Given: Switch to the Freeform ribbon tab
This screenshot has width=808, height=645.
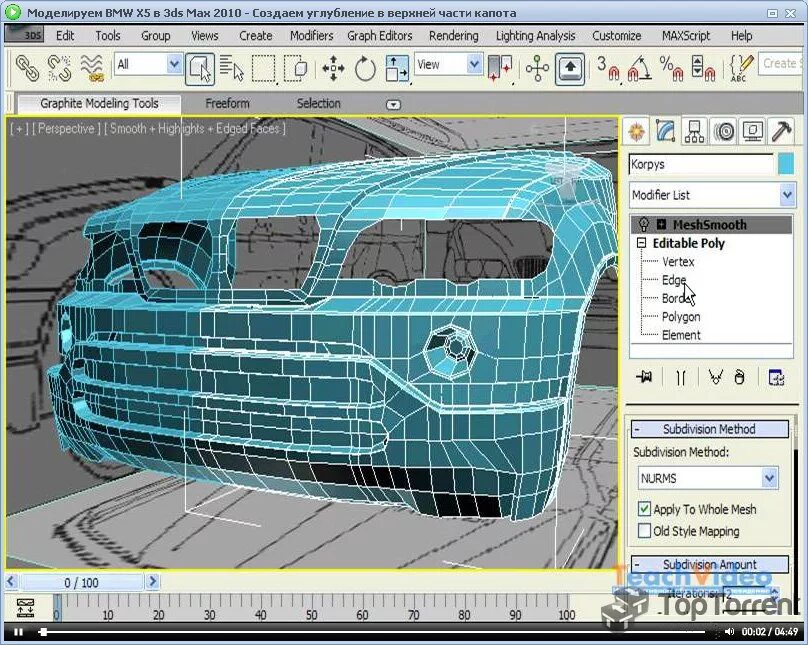Looking at the screenshot, I should coord(227,104).
